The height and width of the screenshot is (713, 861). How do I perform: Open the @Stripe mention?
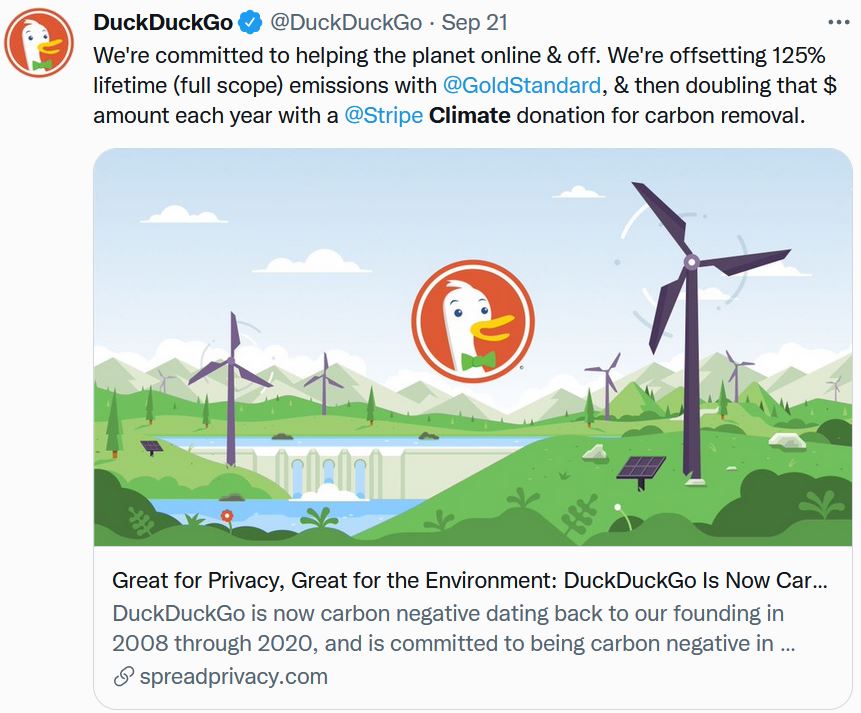(x=383, y=115)
